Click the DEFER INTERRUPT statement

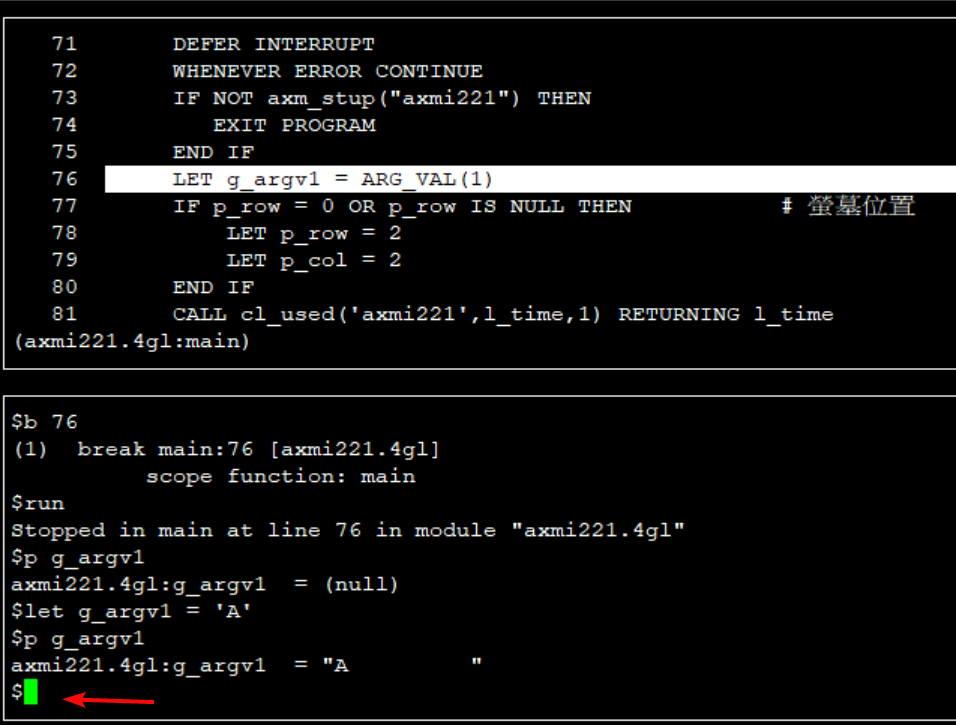coord(273,44)
